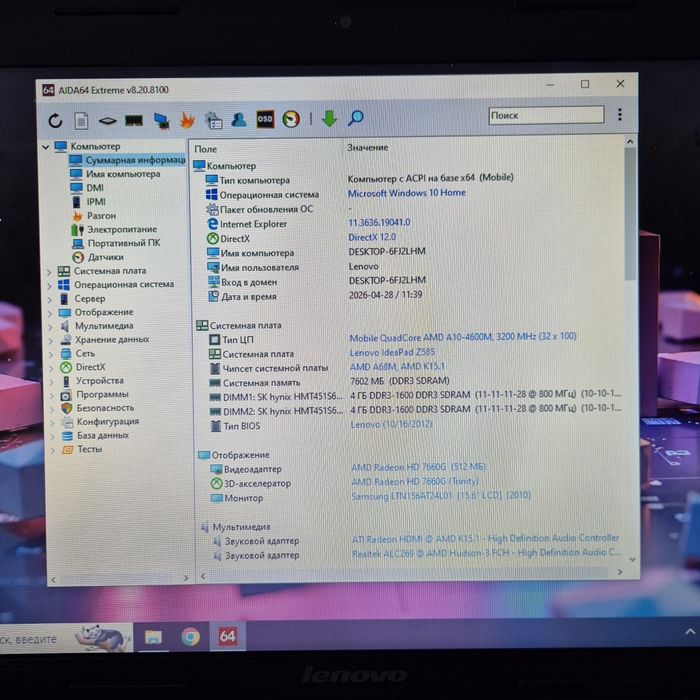Select Электропитание in the tree

pyautogui.click(x=122, y=229)
